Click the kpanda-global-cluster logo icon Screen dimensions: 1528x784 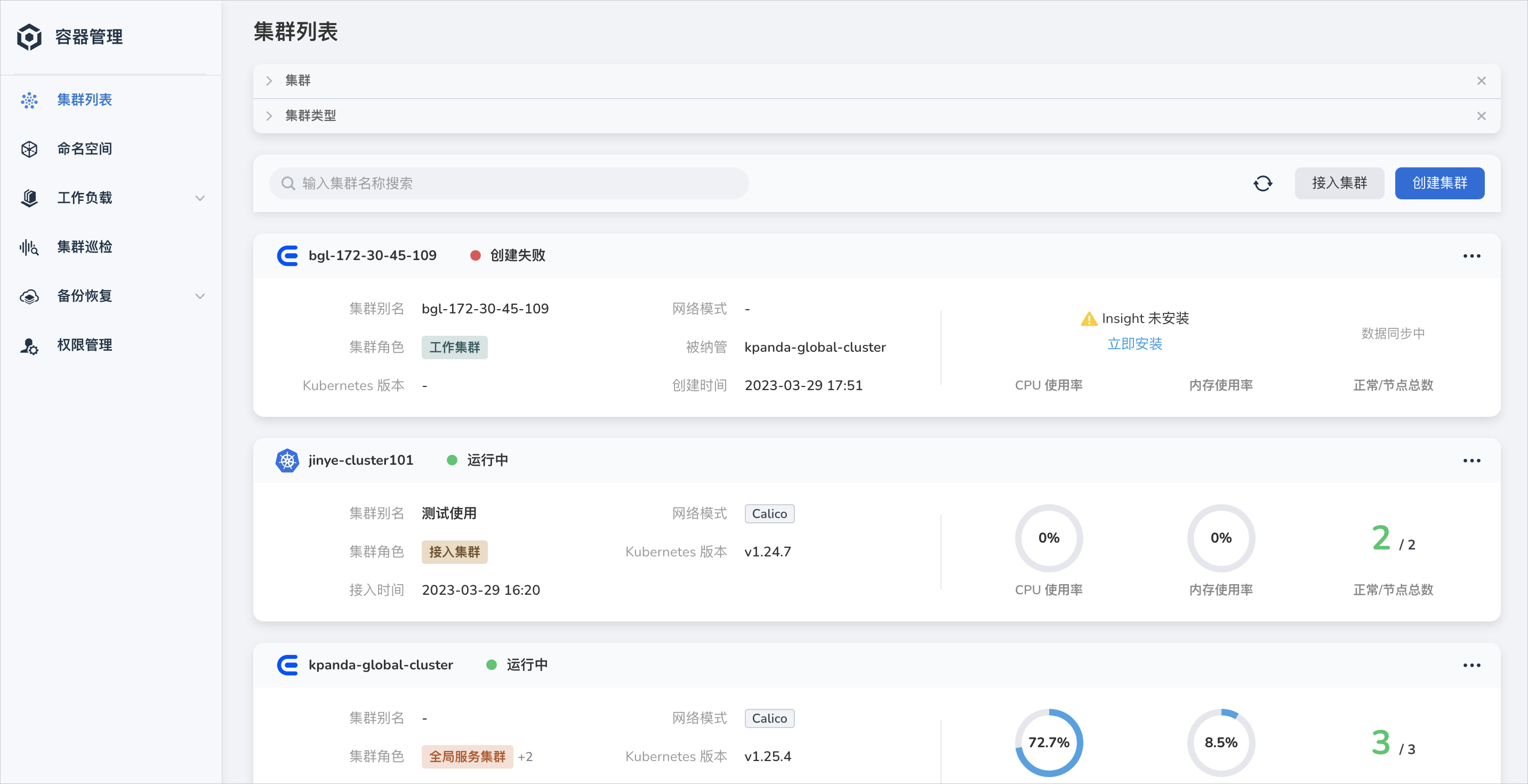pos(288,665)
